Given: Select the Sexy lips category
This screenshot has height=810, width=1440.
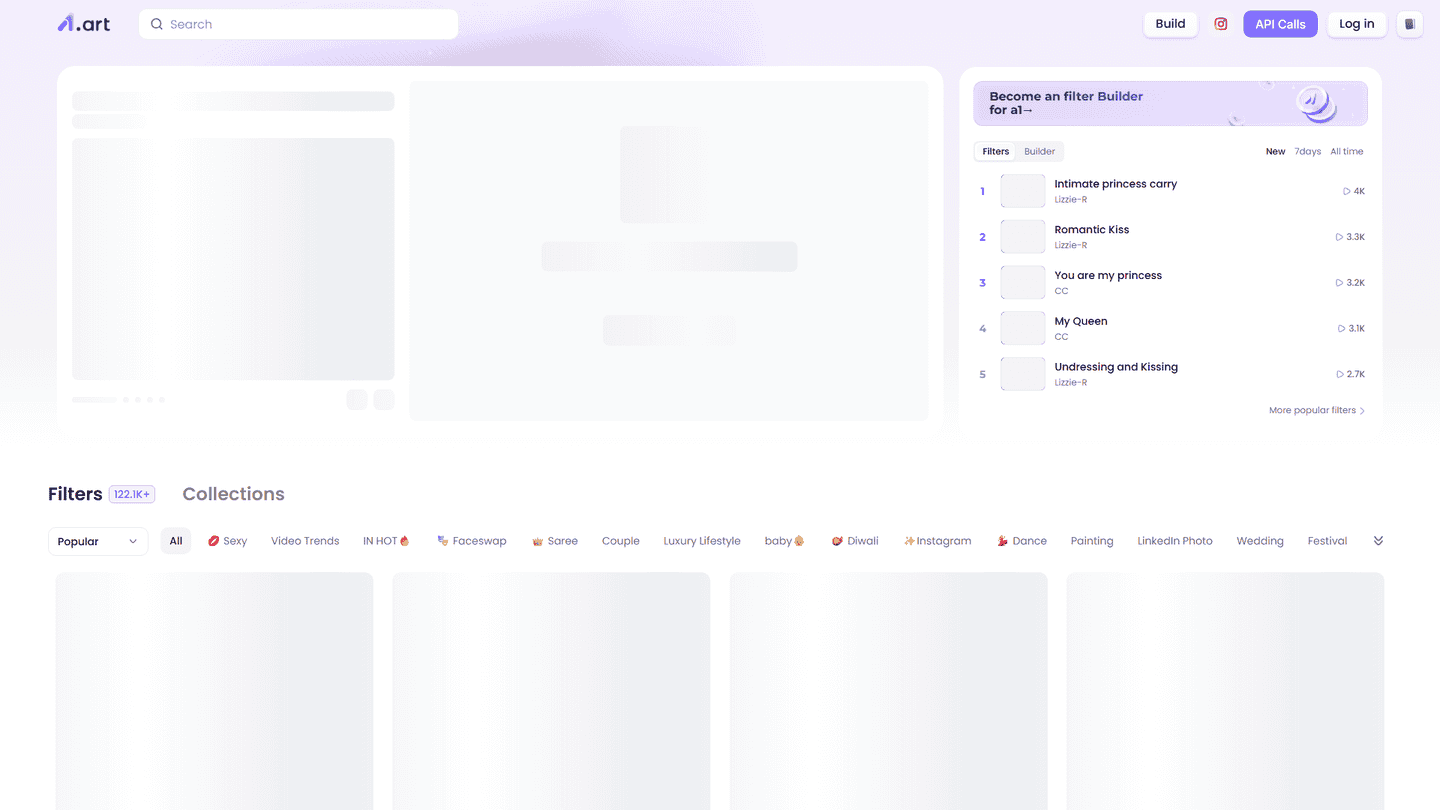Looking at the screenshot, I should (x=228, y=541).
